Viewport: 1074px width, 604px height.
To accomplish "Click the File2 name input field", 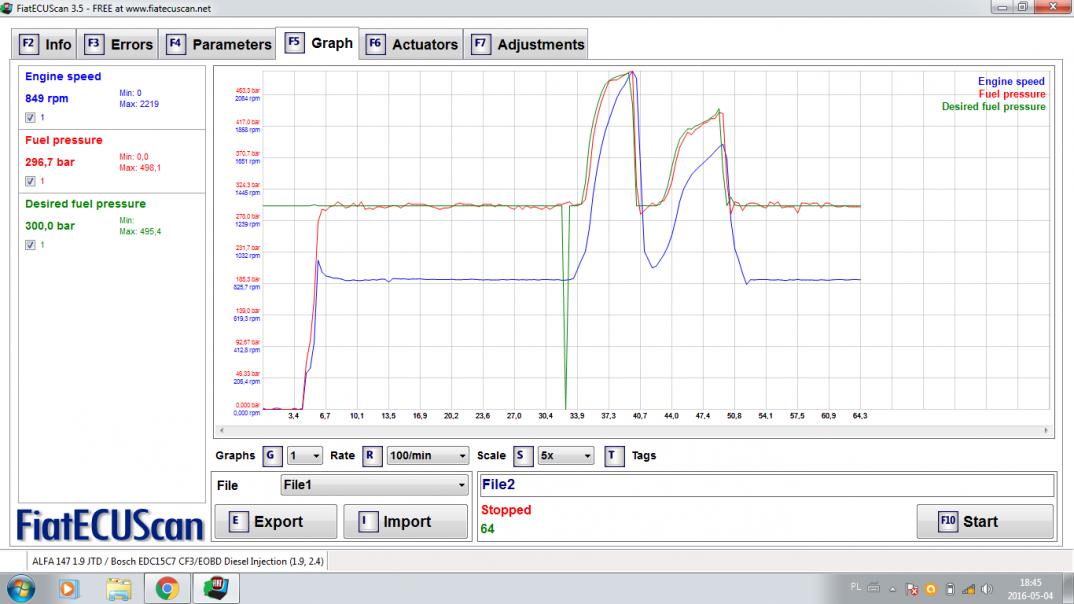I will pos(766,485).
